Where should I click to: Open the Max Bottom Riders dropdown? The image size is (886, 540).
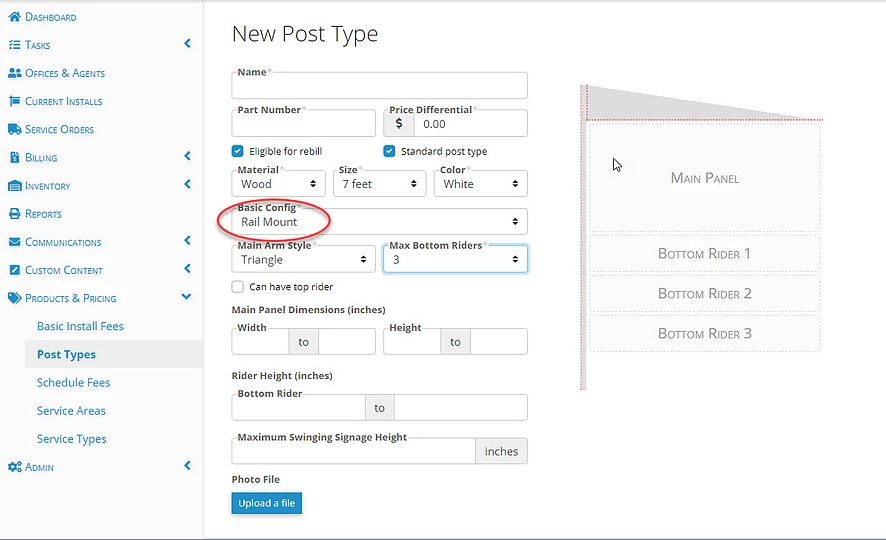click(455, 259)
